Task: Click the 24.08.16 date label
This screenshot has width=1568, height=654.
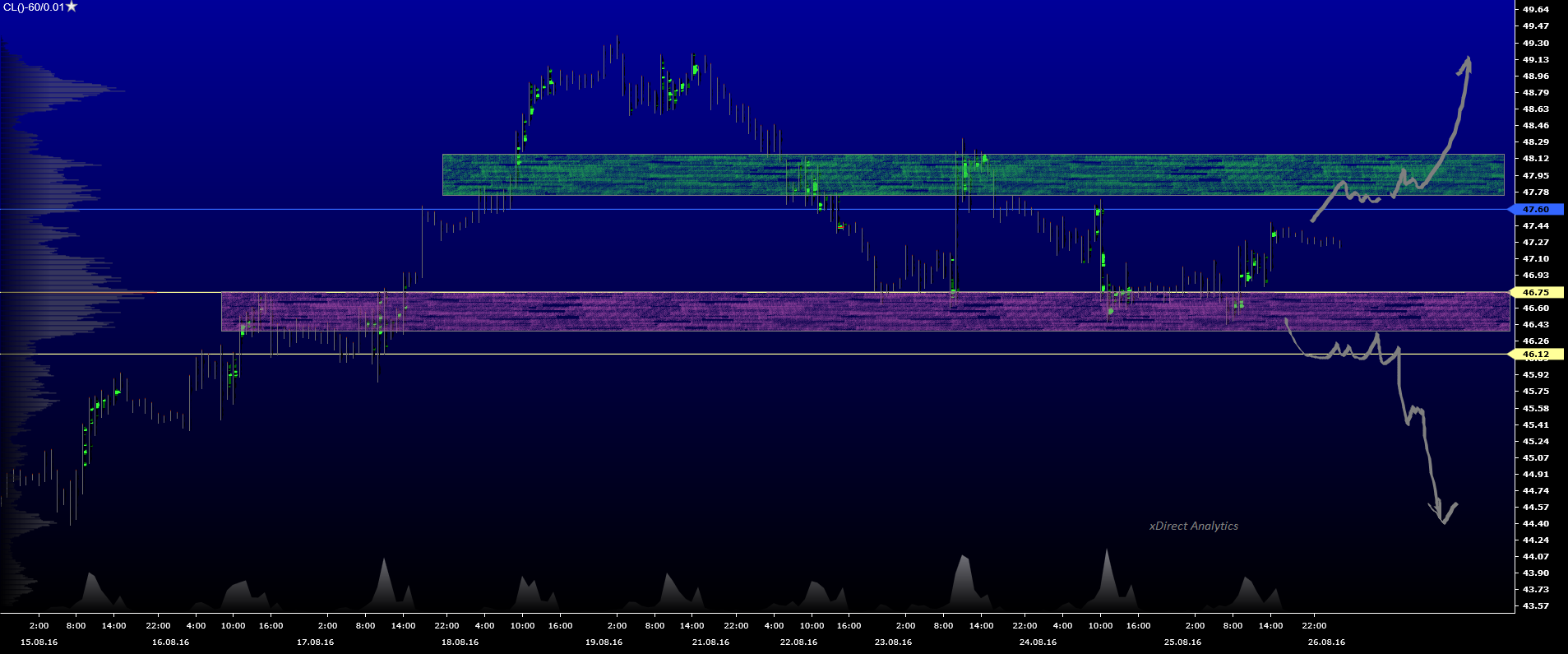Action: (x=1038, y=642)
